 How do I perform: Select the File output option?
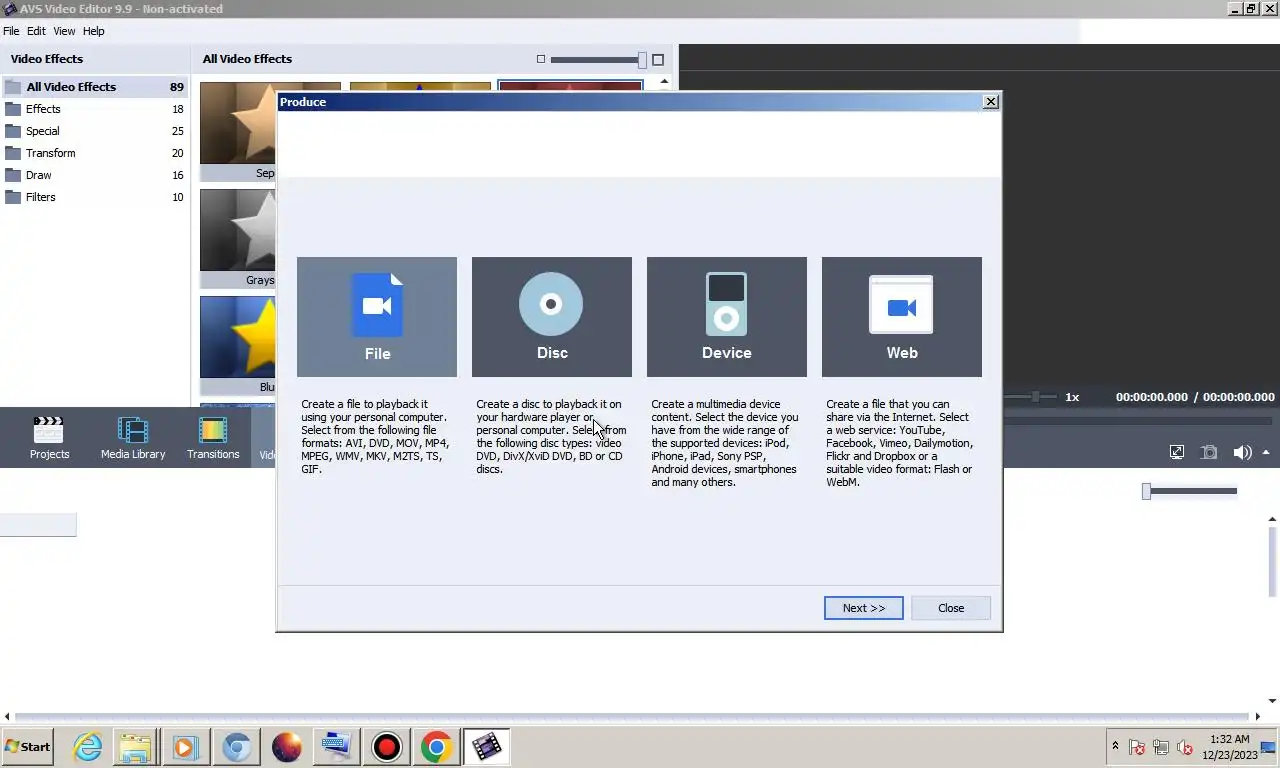point(377,317)
